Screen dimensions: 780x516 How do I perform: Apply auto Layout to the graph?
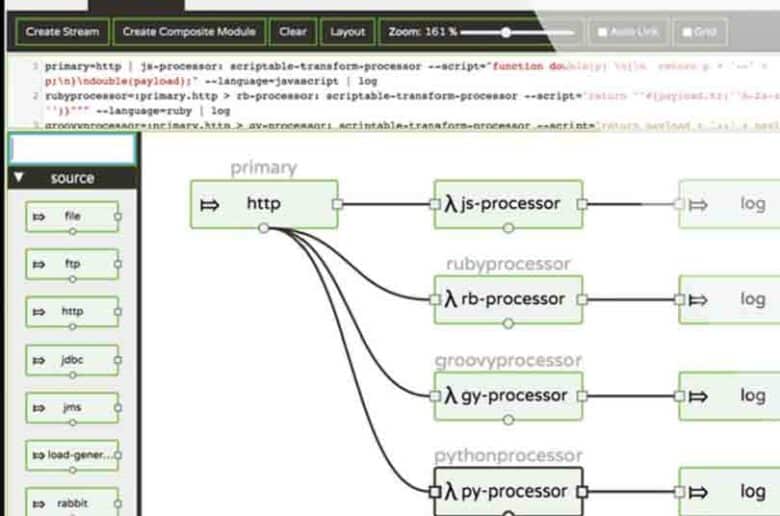click(x=348, y=32)
